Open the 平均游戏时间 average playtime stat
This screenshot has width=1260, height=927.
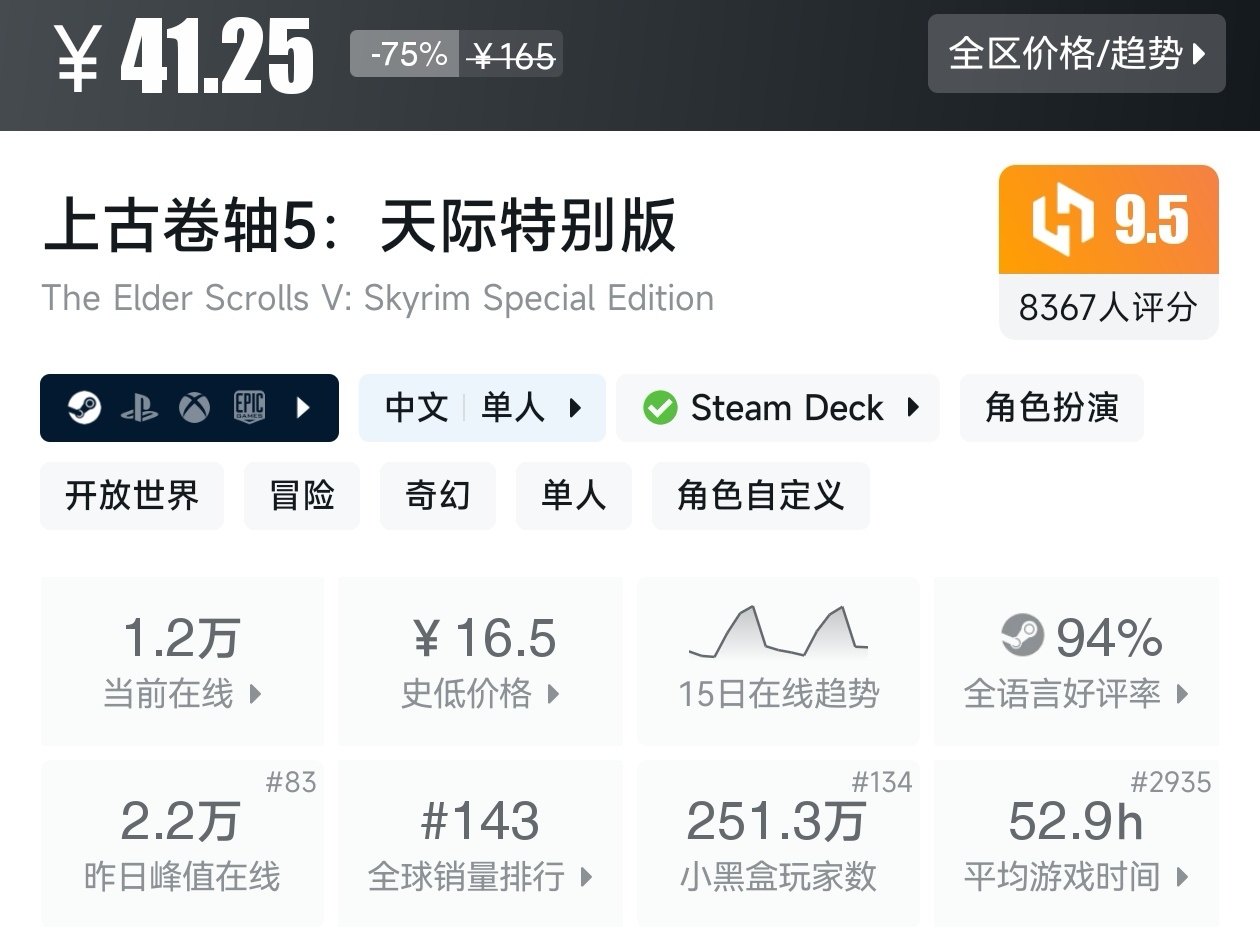pos(1076,843)
